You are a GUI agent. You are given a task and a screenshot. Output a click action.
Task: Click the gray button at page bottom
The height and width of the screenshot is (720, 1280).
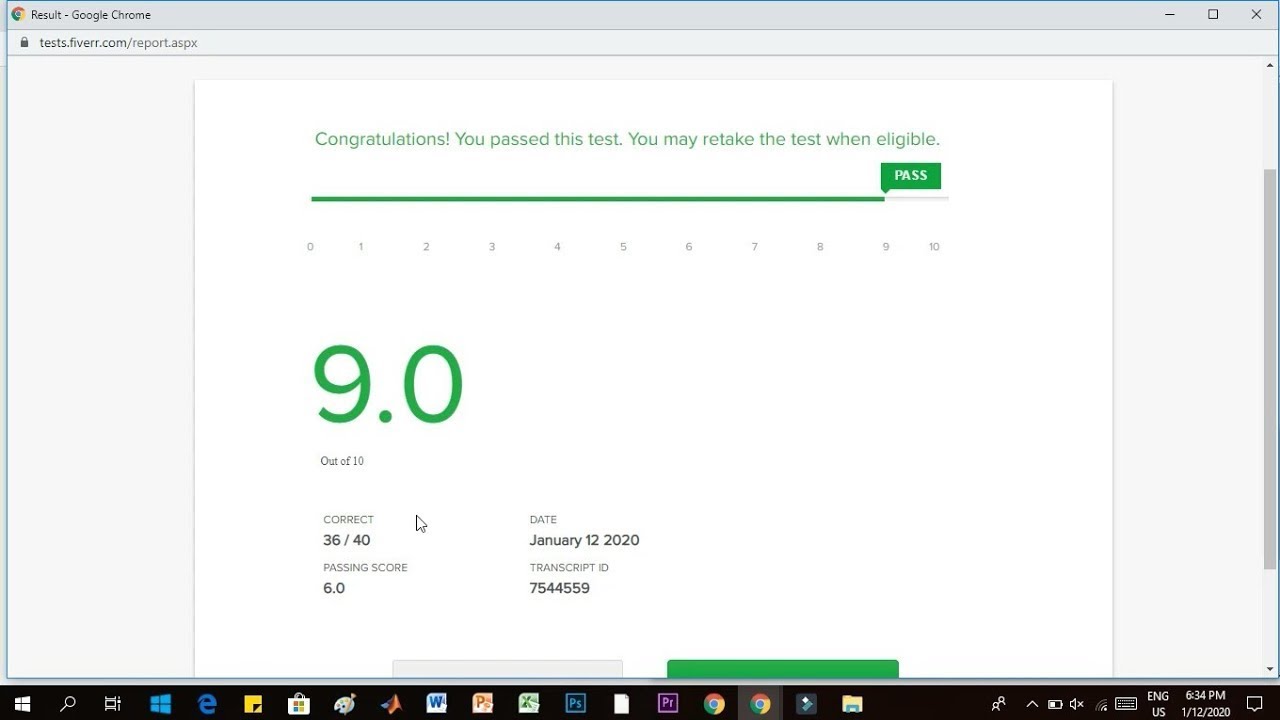point(507,668)
